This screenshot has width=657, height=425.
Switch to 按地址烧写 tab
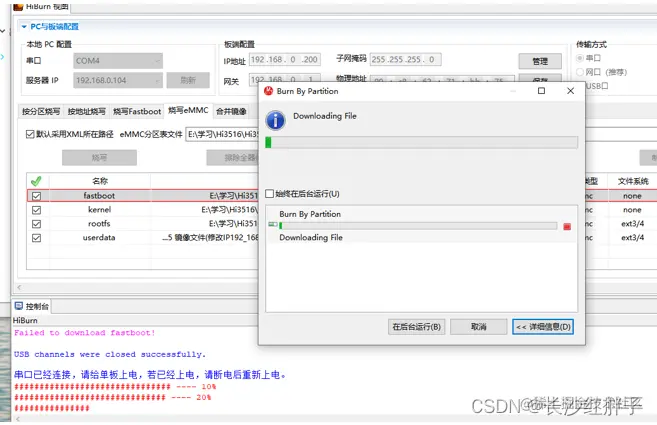point(86,111)
